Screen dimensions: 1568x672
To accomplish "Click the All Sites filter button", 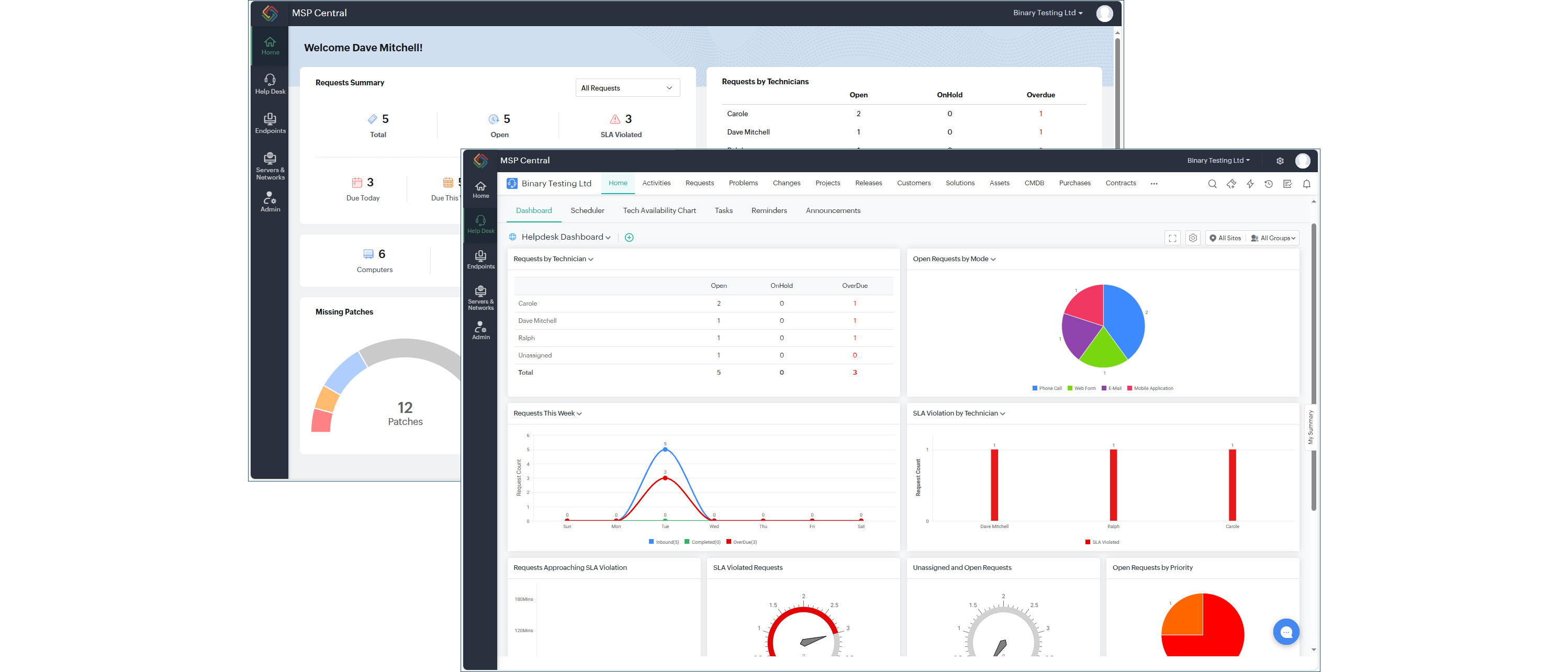I will pos(1225,238).
